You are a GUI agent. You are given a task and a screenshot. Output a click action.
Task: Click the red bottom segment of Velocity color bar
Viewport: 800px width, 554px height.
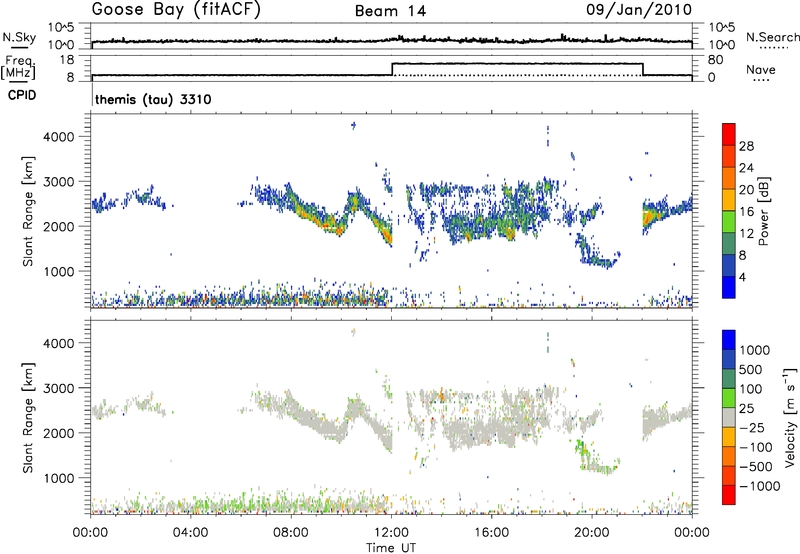pos(729,495)
